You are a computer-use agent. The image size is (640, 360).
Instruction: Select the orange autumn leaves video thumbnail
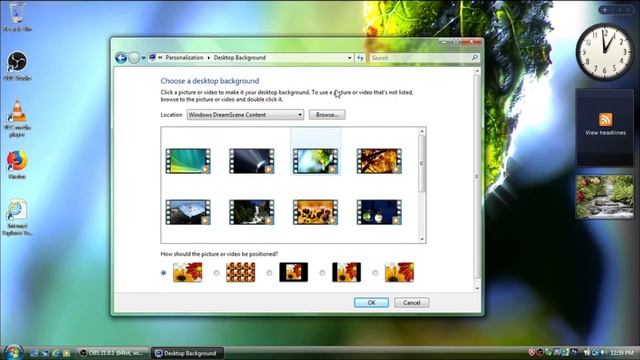tap(379, 161)
